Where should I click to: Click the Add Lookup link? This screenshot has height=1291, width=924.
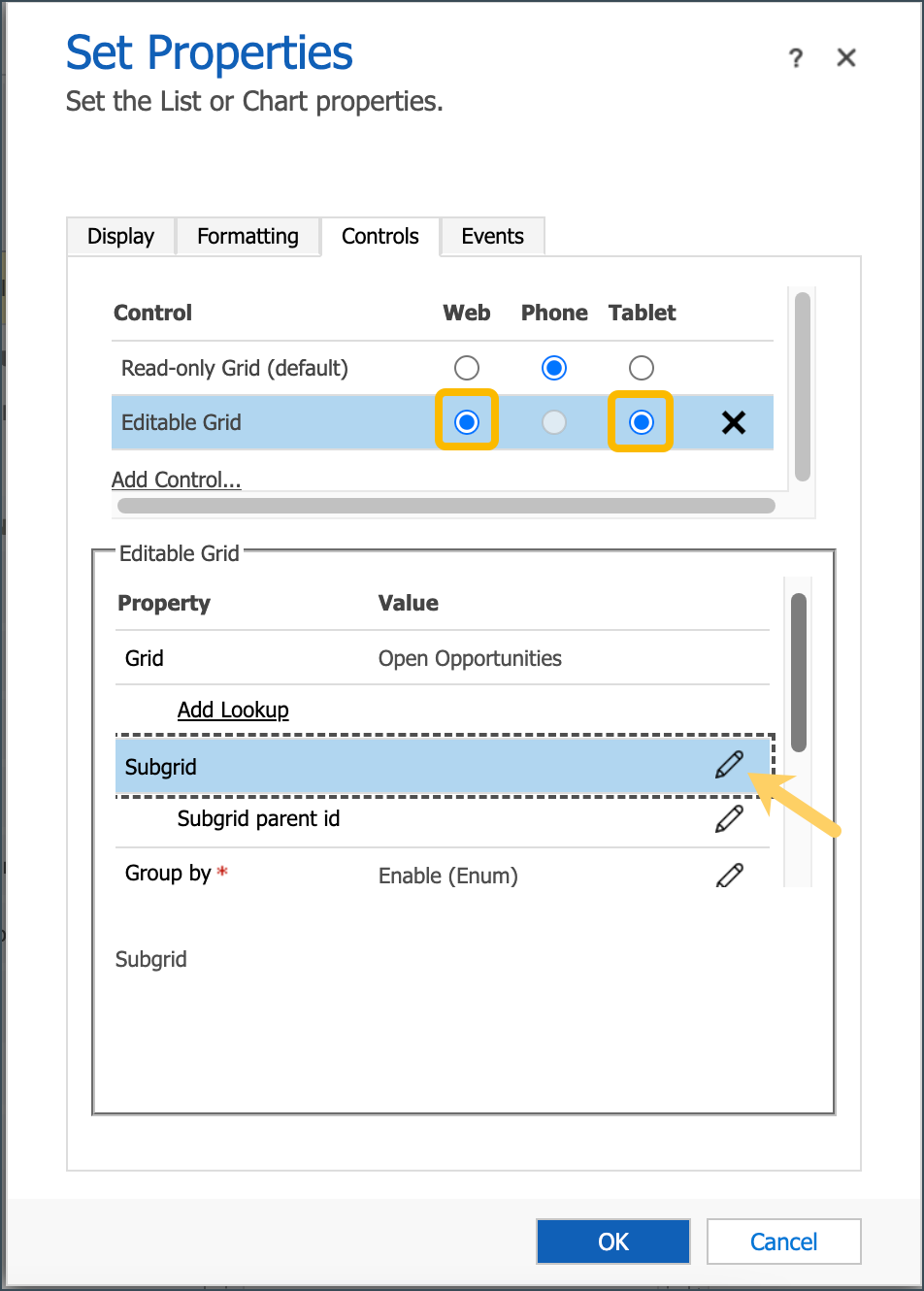pyautogui.click(x=233, y=710)
